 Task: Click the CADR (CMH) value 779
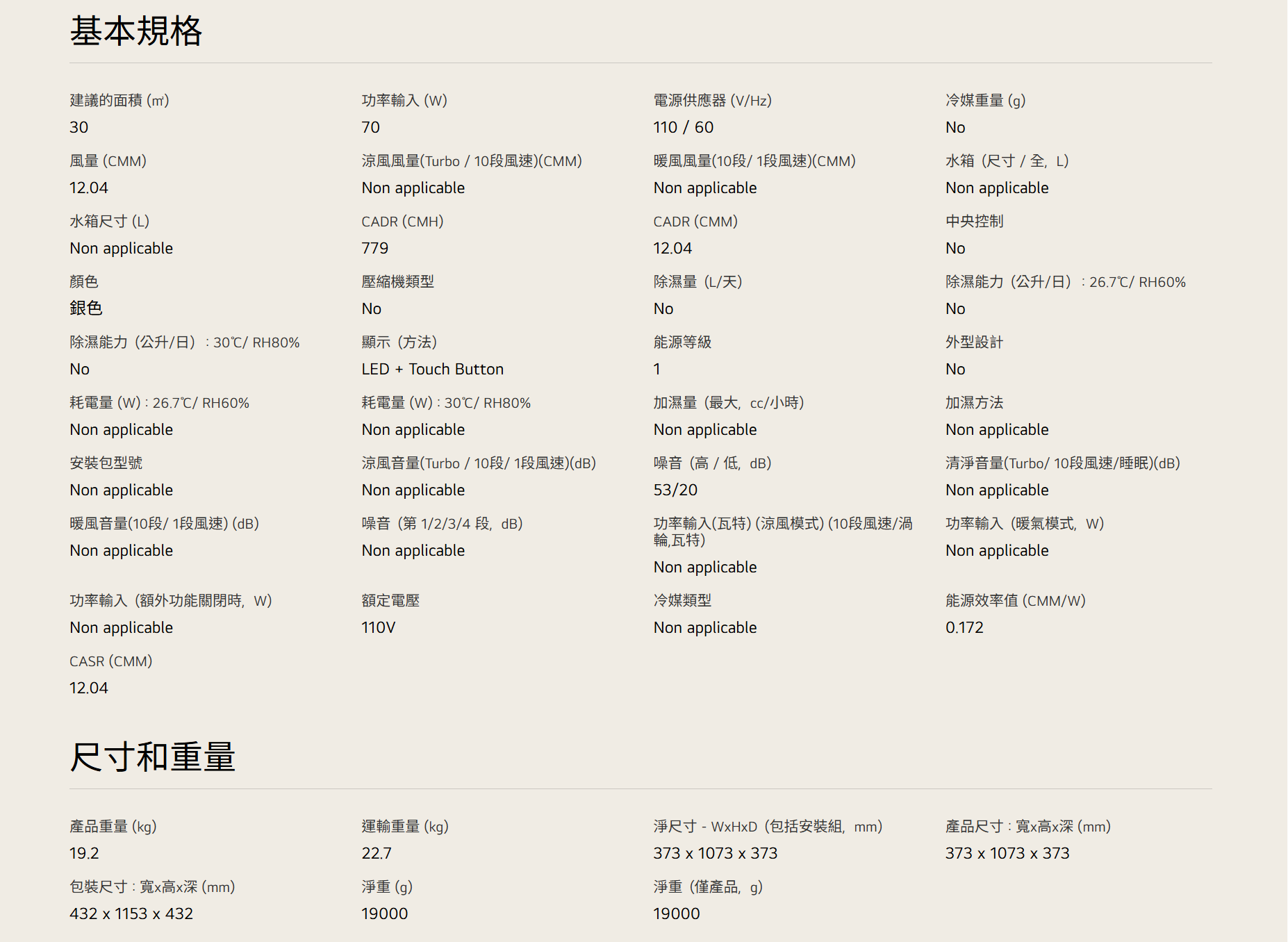[374, 249]
